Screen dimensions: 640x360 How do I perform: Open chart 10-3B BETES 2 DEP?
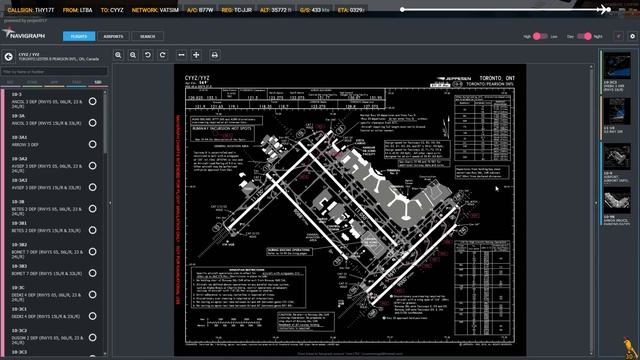[46, 208]
